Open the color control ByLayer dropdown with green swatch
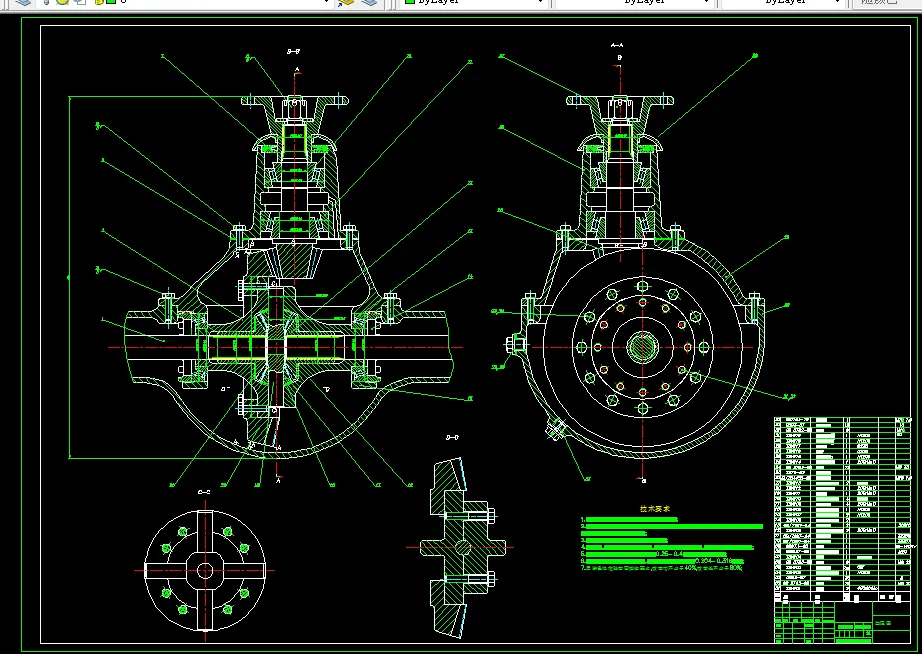This screenshot has width=922, height=654. pos(474,2)
